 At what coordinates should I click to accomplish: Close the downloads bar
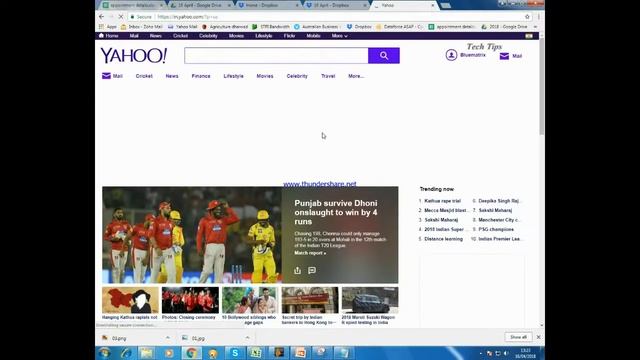pyautogui.click(x=538, y=337)
